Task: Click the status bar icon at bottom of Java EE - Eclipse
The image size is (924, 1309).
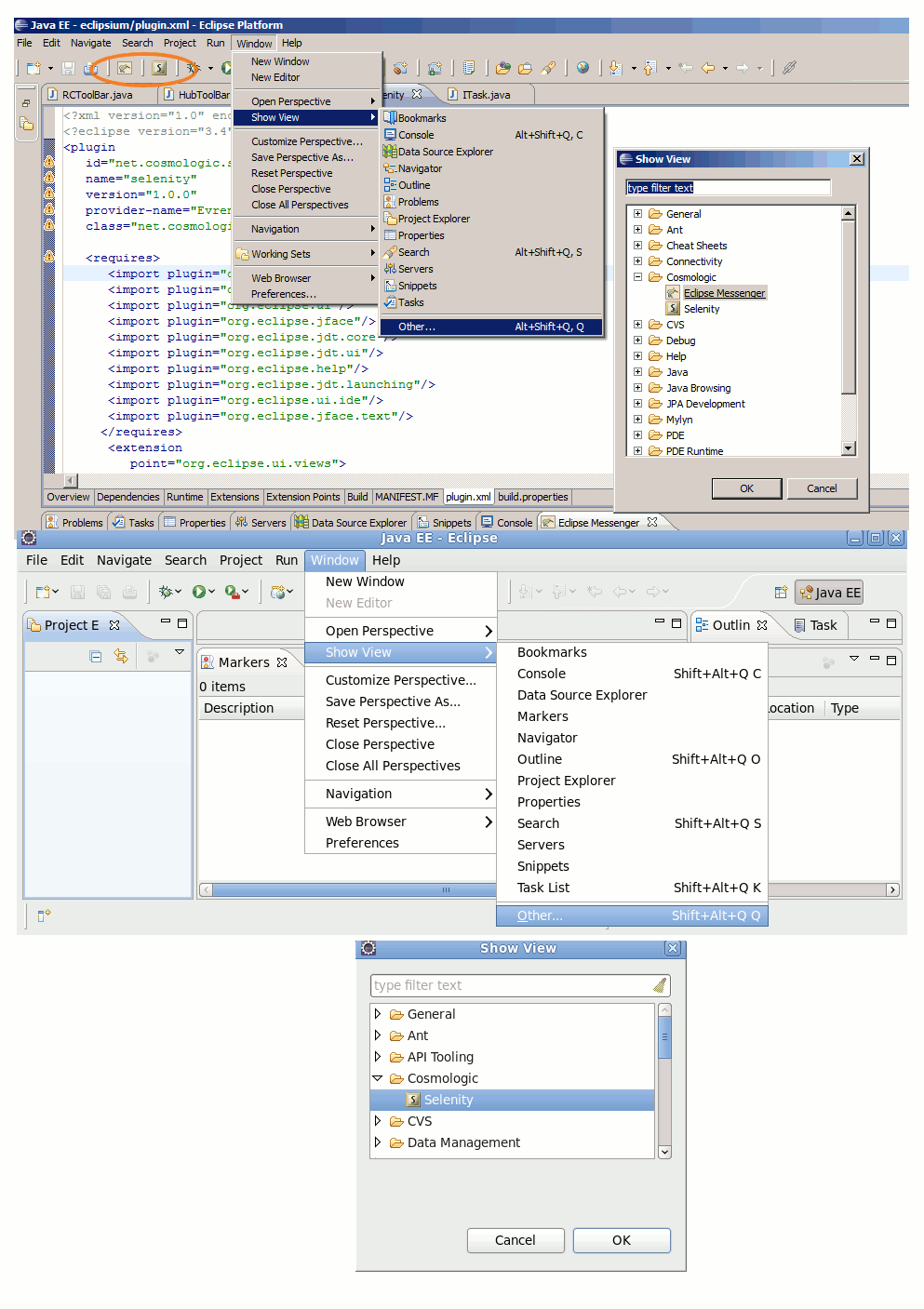Action: click(x=44, y=915)
